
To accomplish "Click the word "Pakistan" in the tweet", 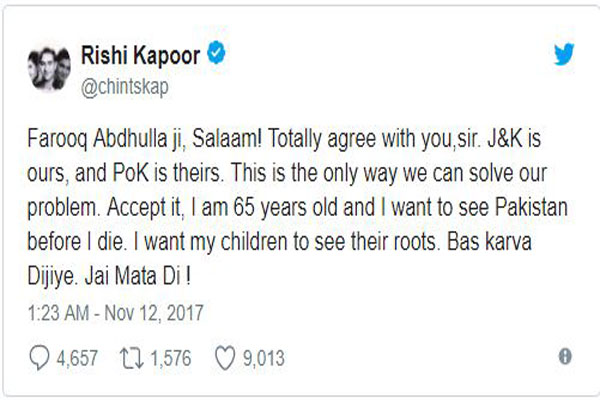I will pos(531,208).
